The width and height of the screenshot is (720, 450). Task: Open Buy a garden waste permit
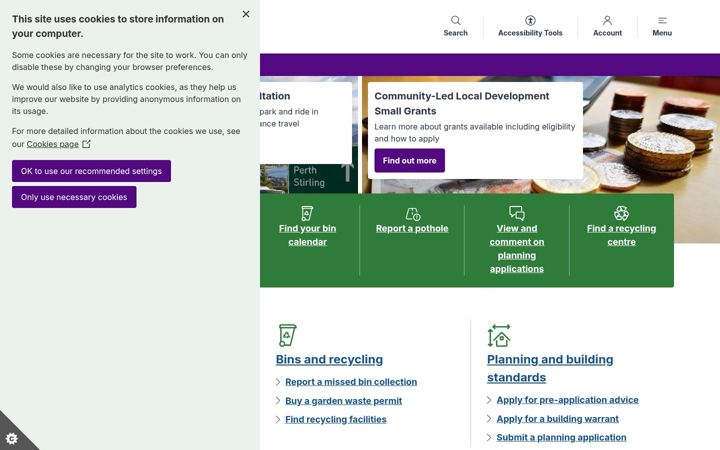(343, 401)
